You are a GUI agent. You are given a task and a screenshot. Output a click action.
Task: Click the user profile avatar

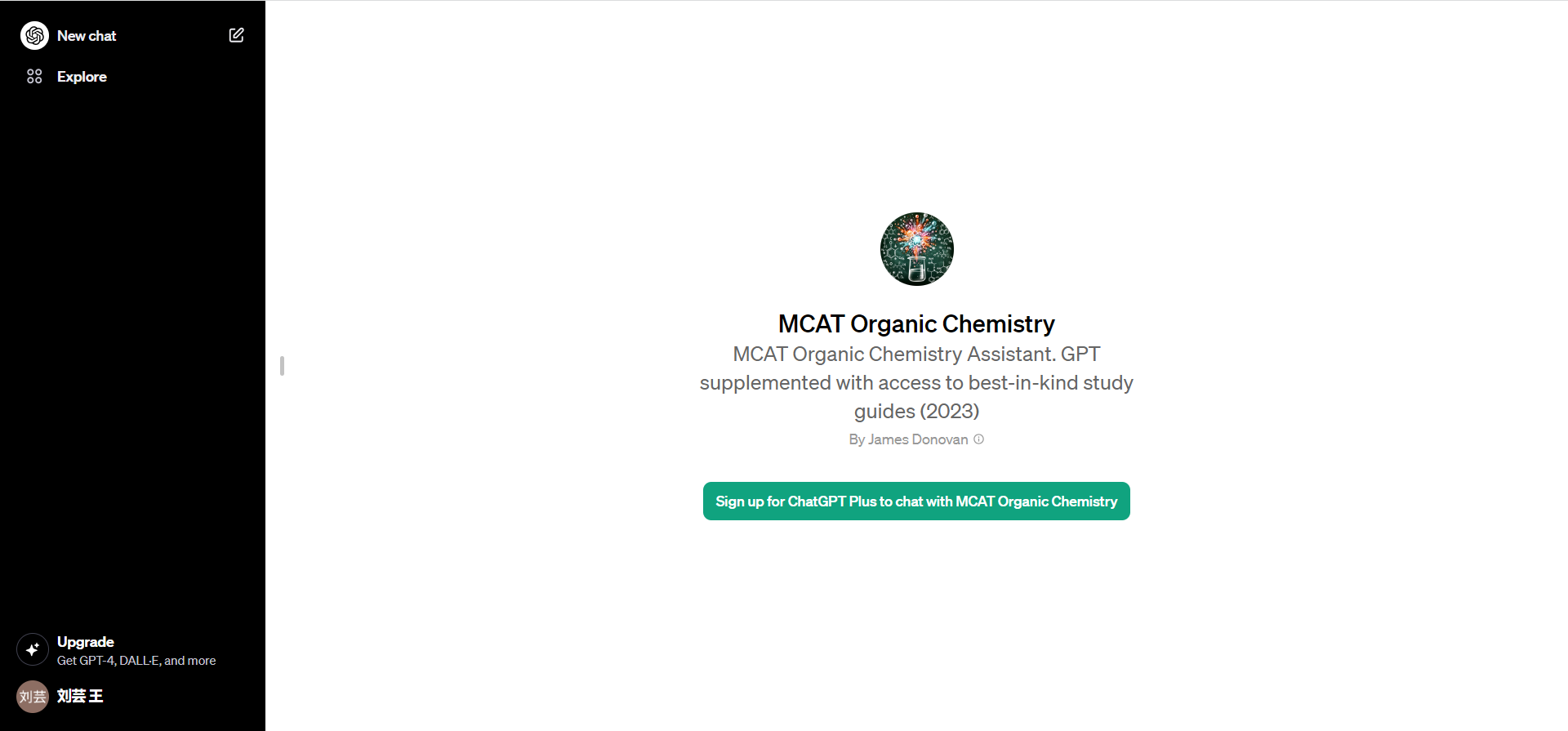tap(33, 697)
